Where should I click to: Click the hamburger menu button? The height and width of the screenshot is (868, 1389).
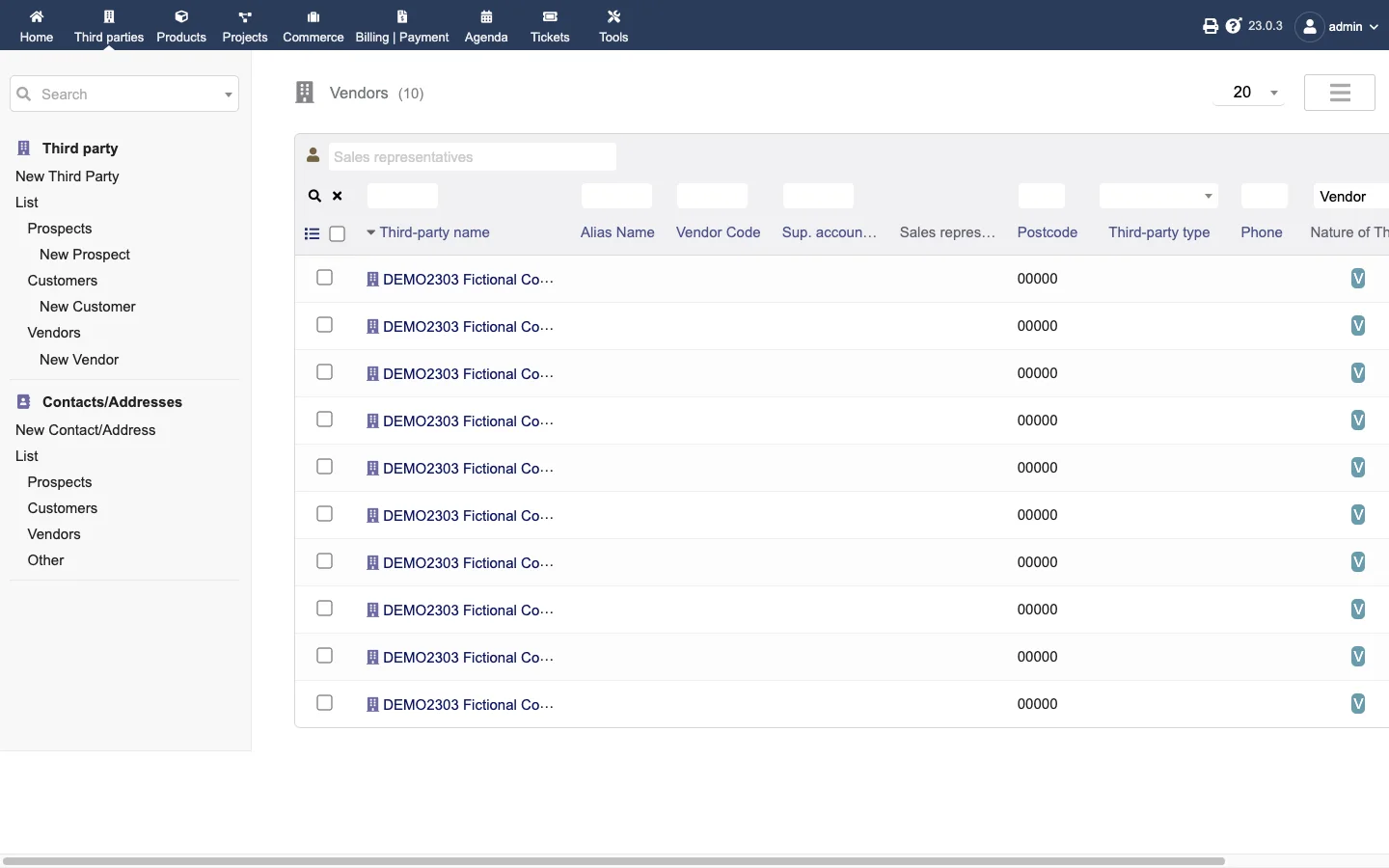[1340, 93]
